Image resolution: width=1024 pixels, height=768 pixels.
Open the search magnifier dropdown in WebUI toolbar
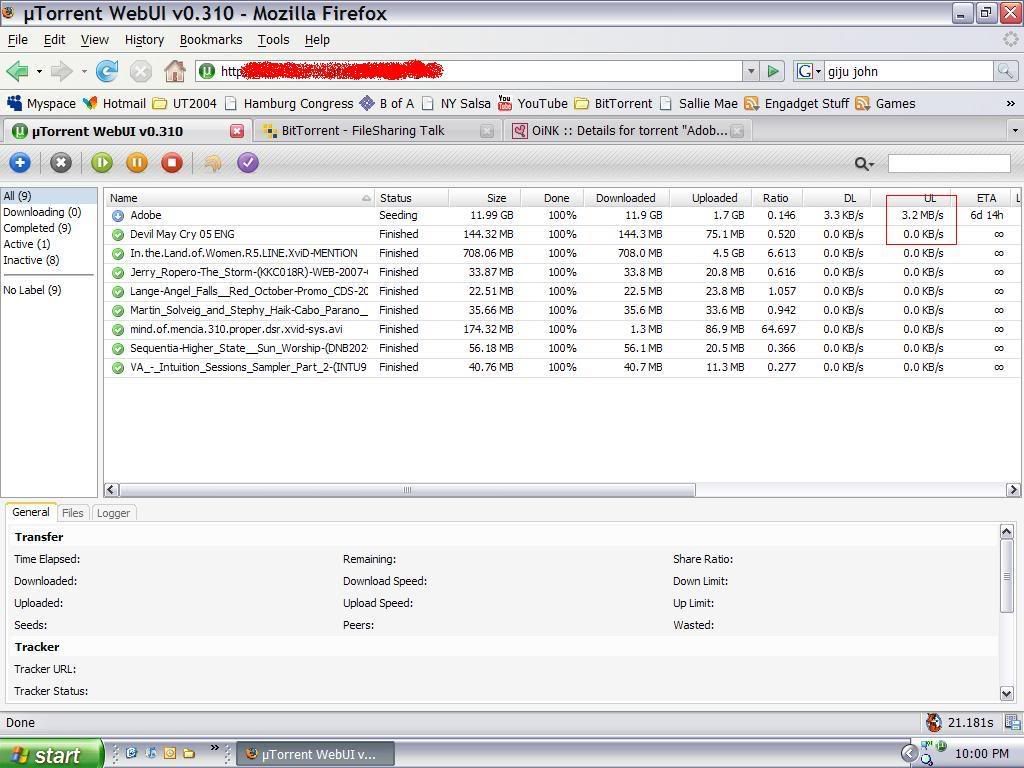point(864,164)
